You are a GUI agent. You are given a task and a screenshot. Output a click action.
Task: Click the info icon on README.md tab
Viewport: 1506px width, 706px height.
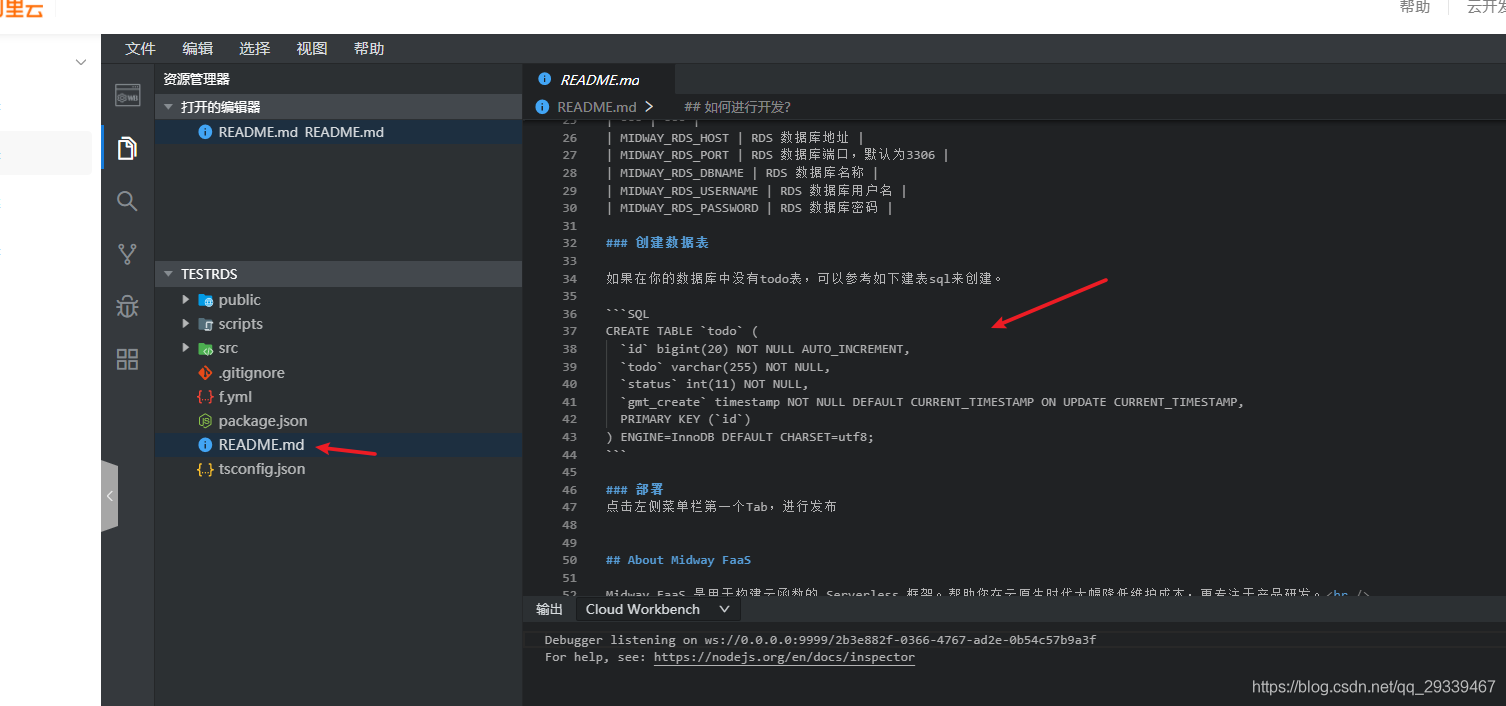click(x=544, y=79)
